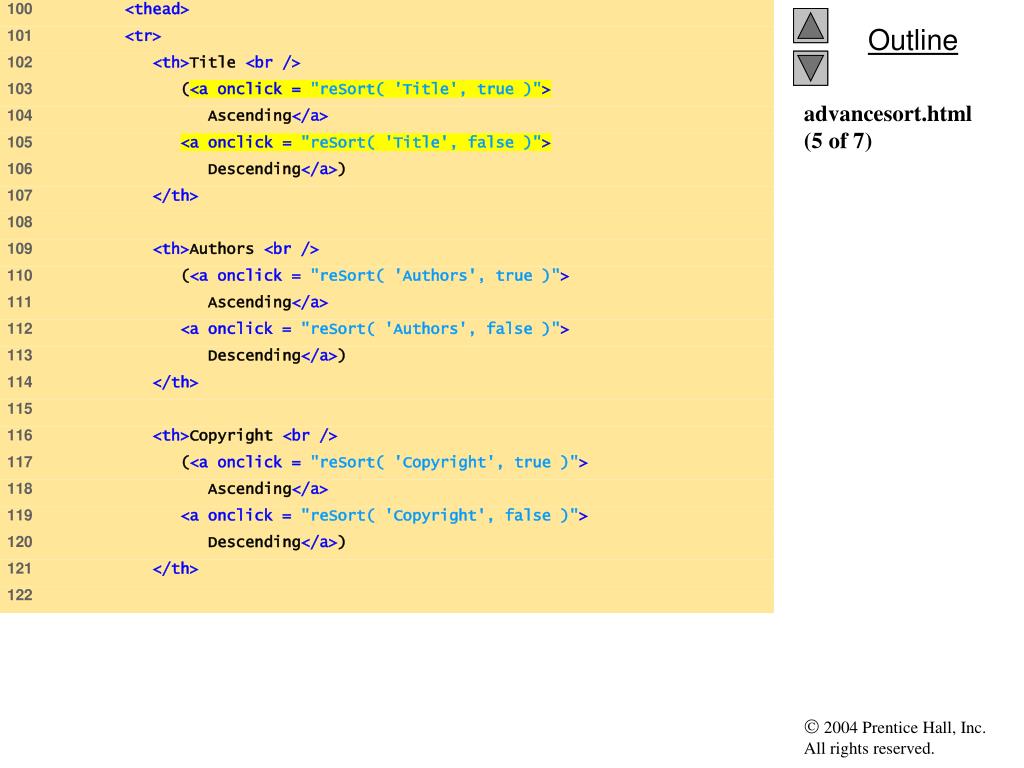Click closing </th> tag on line 114

pos(175,382)
